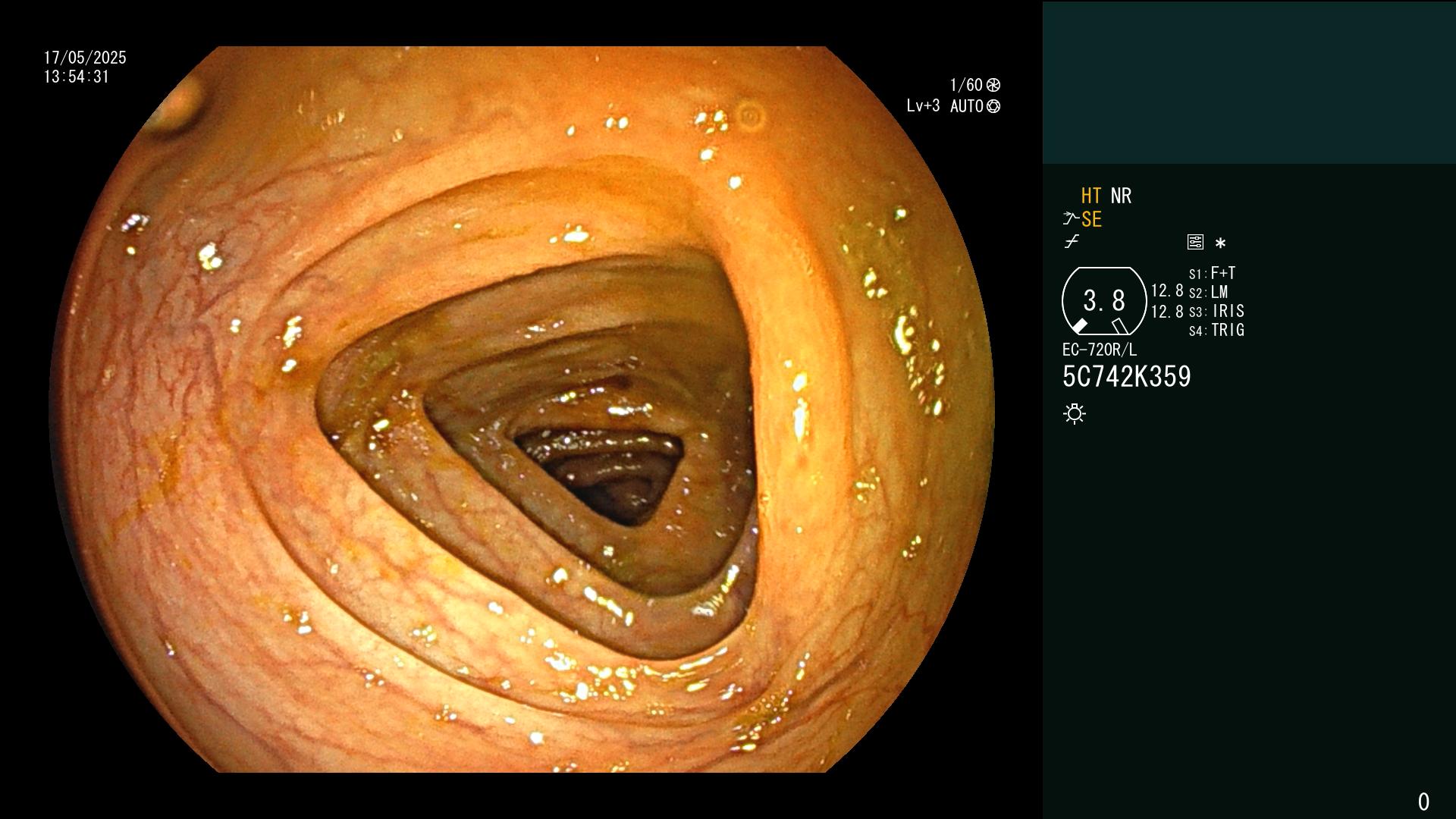Click the orange SE indicator
This screenshot has height=819, width=1456.
pos(1091,219)
